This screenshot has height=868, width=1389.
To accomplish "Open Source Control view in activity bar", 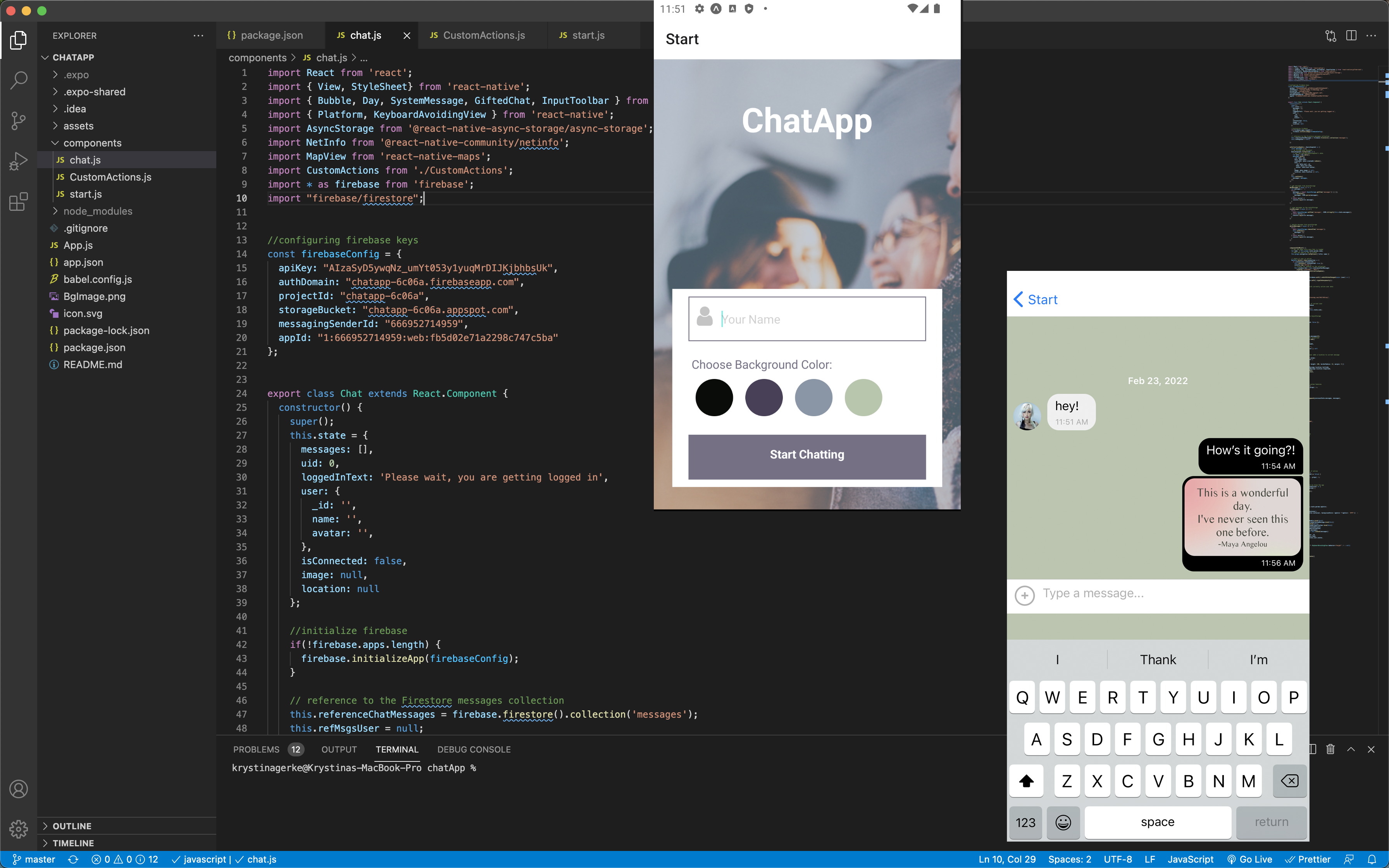I will pyautogui.click(x=18, y=121).
